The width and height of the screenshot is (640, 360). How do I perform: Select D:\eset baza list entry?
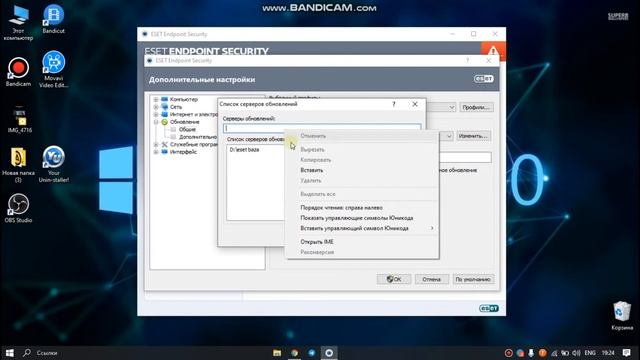(244, 150)
